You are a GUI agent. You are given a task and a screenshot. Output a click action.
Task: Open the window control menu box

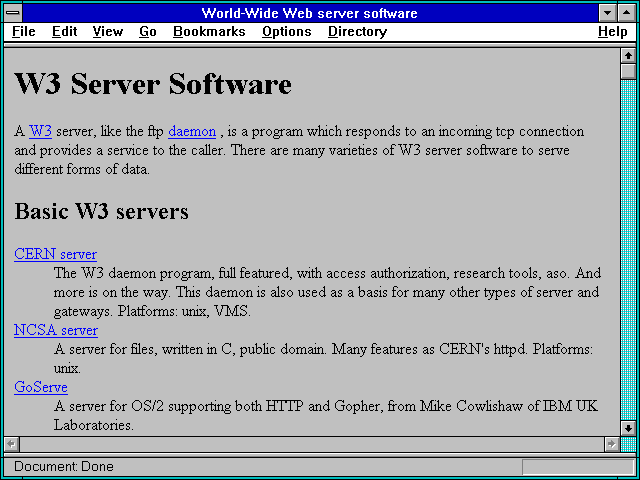coord(13,13)
